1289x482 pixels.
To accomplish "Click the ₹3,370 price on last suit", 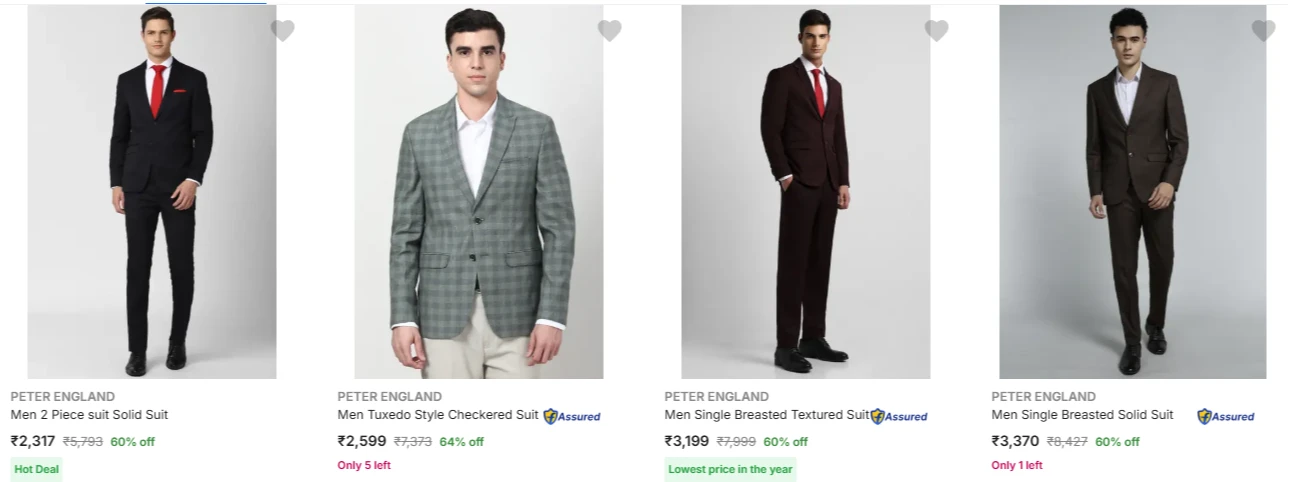I will point(1015,441).
